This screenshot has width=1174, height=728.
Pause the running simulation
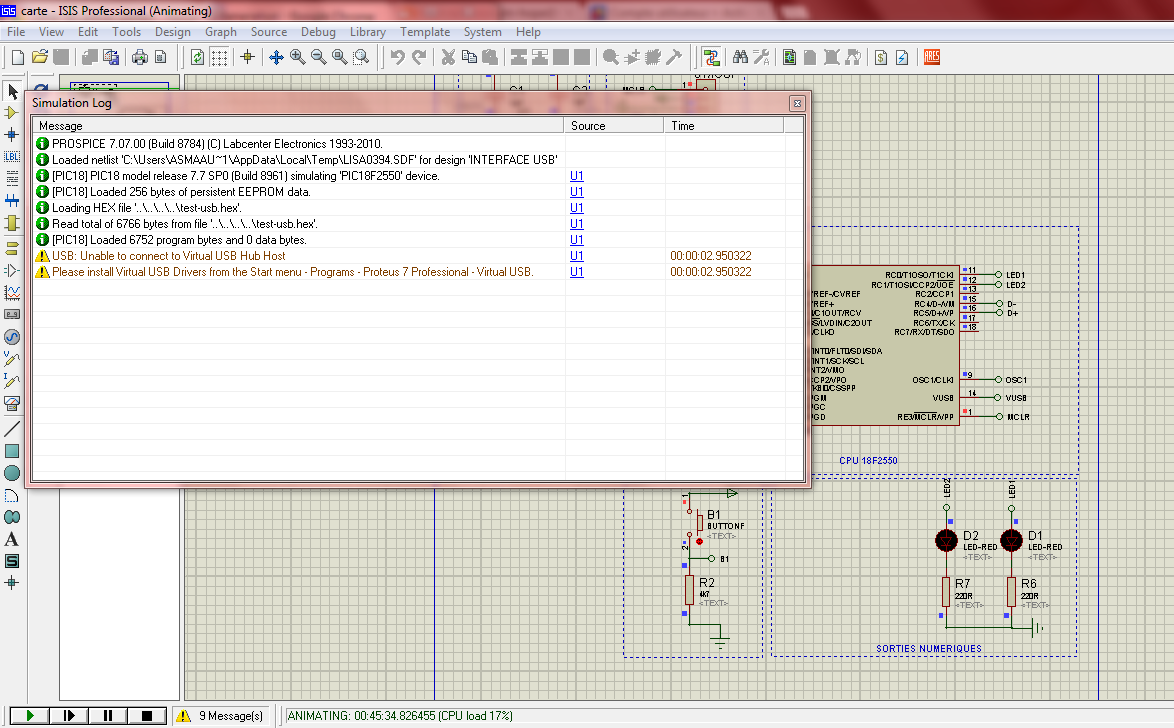(x=108, y=716)
